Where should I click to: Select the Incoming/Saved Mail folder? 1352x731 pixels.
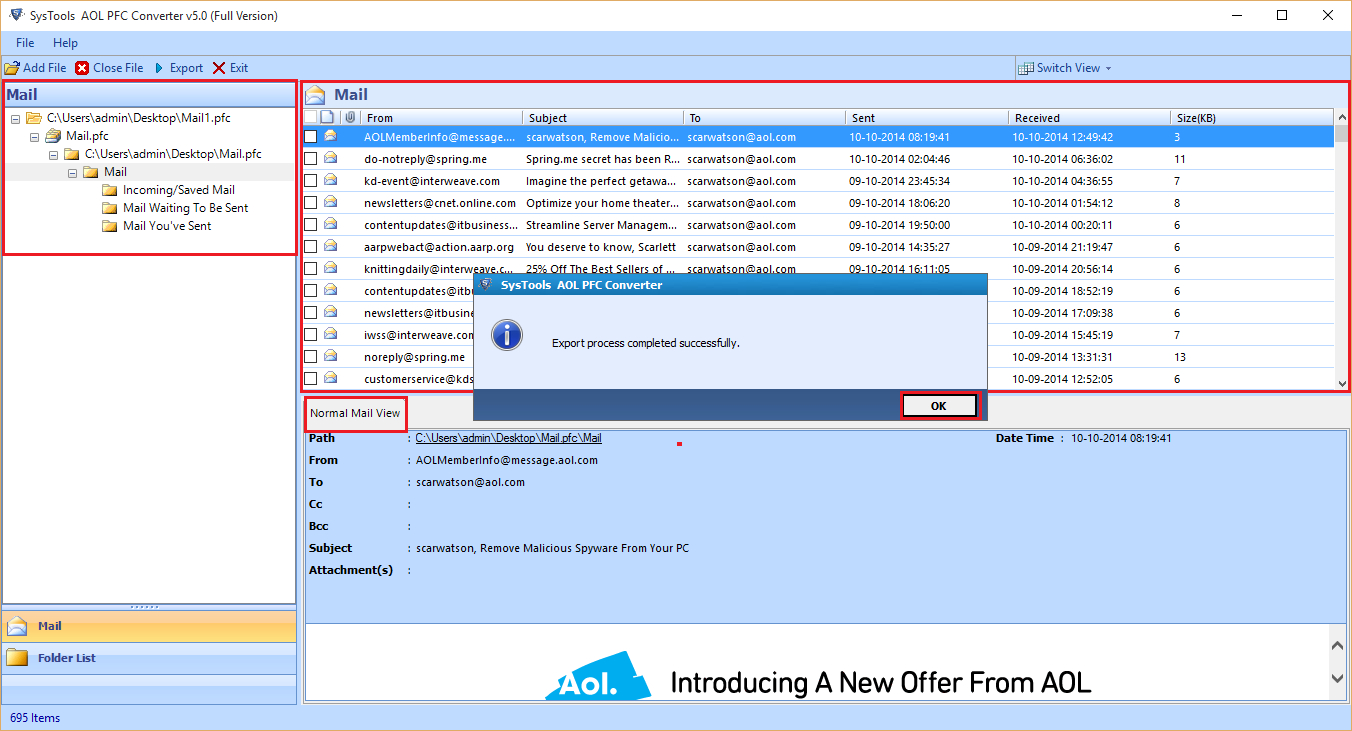(x=179, y=190)
